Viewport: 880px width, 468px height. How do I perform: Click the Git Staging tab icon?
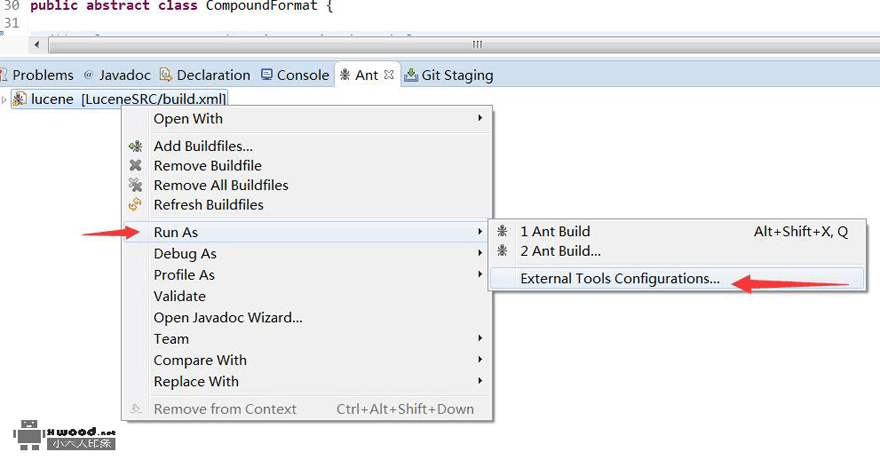coord(411,75)
